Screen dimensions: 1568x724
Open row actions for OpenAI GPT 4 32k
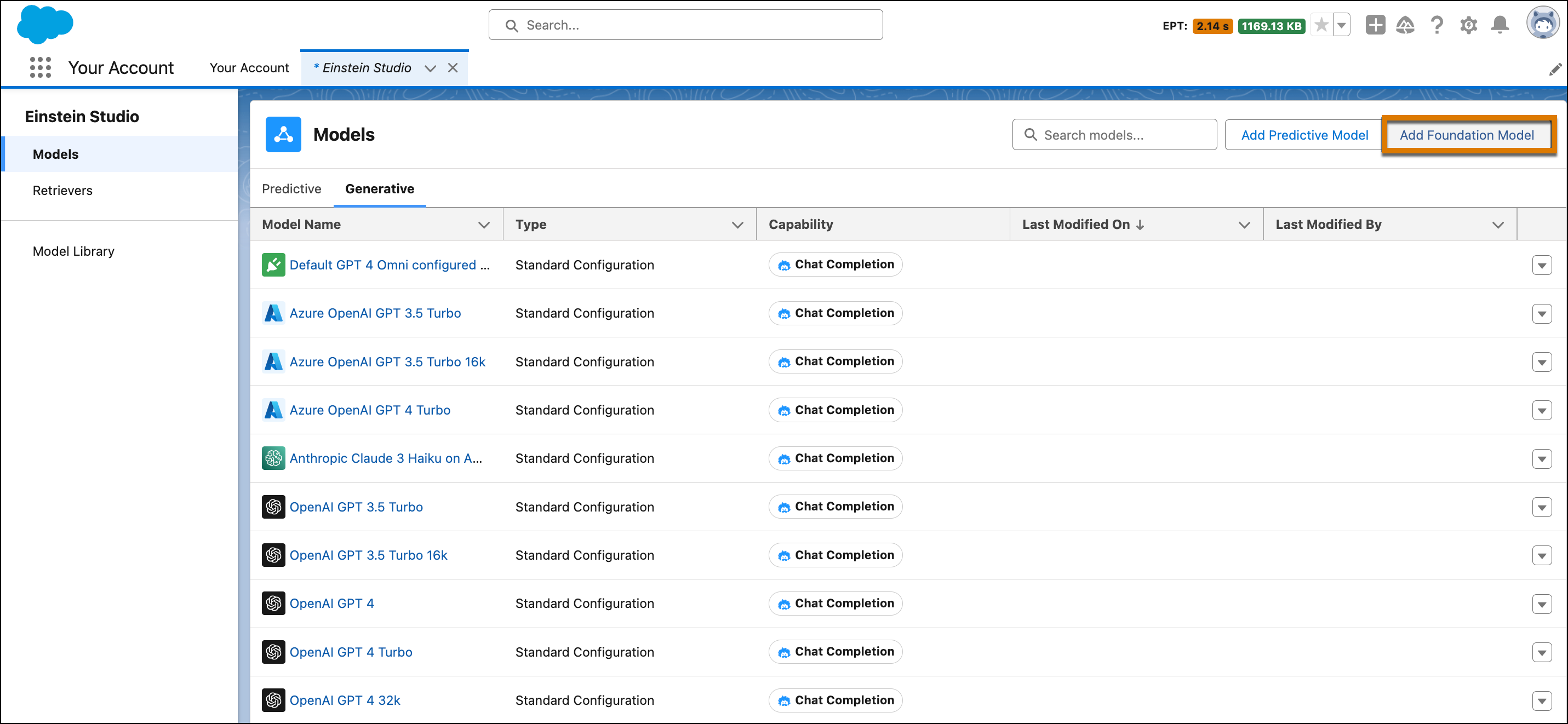(x=1541, y=701)
